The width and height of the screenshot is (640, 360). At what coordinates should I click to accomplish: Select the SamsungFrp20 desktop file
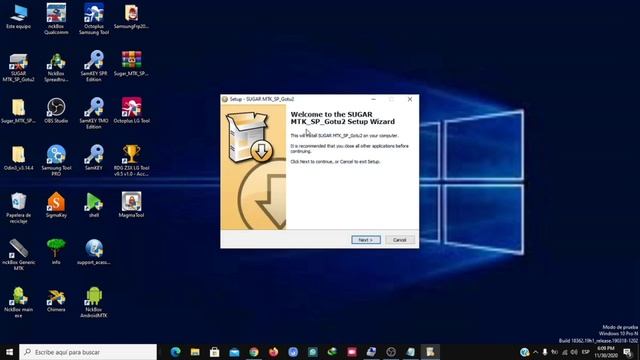pos(131,17)
